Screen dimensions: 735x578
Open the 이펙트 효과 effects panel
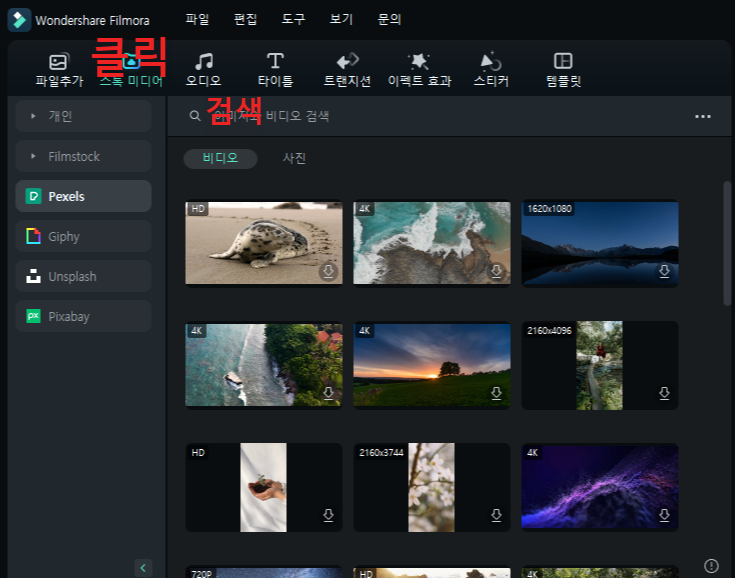tap(419, 70)
